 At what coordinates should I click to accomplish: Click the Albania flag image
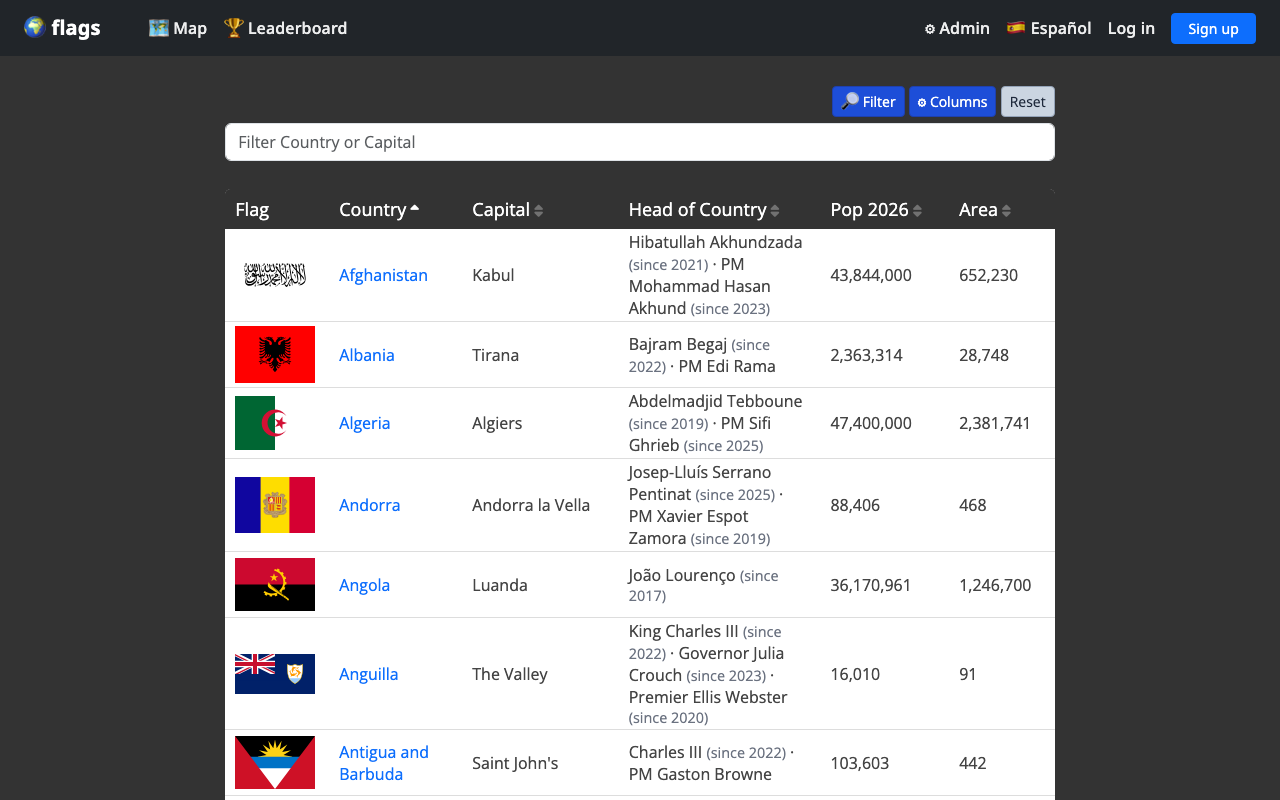(x=275, y=355)
